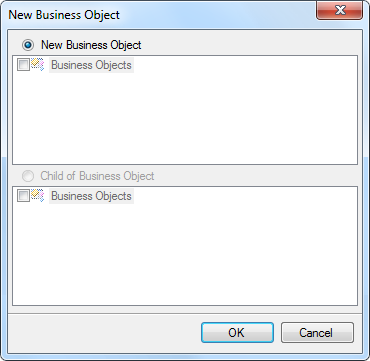Screen dimensions: 370x361
Task: Click empty area of the lower tree list
Action: point(185,255)
